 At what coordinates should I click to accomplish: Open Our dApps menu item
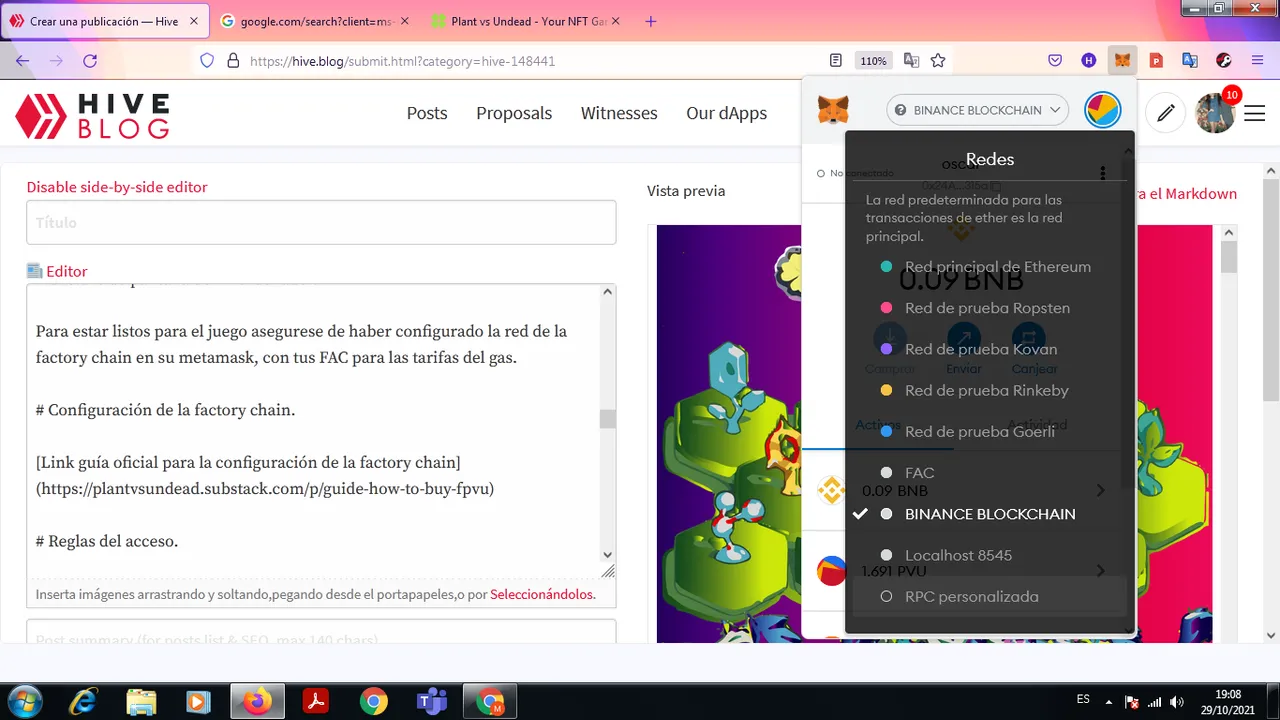(x=727, y=113)
